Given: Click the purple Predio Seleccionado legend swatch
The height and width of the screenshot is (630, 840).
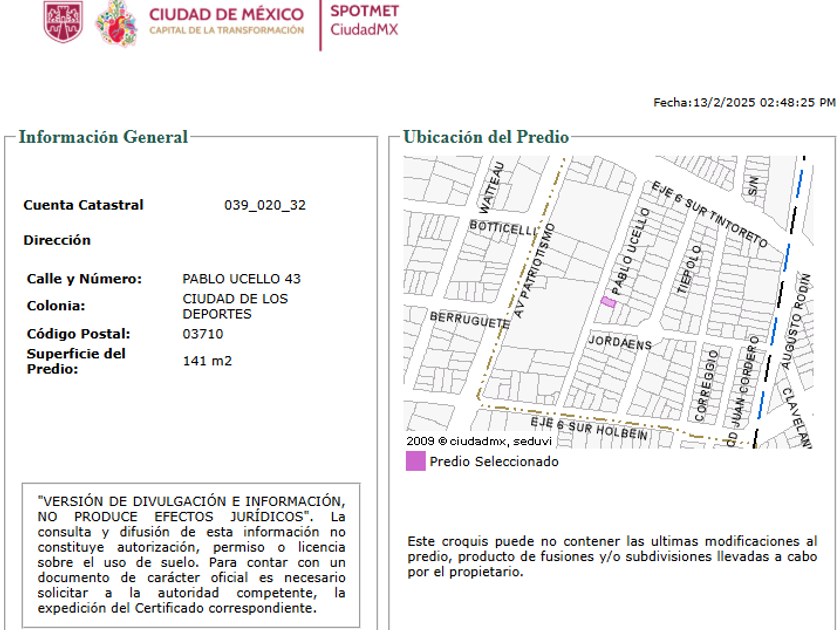Looking at the screenshot, I should tap(416, 461).
